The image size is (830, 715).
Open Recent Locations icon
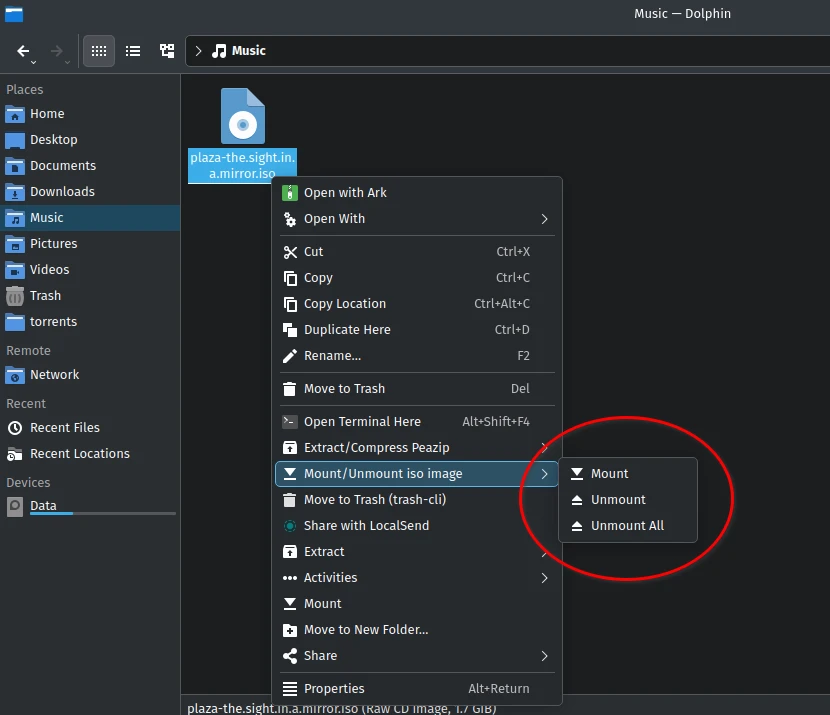(x=15, y=454)
